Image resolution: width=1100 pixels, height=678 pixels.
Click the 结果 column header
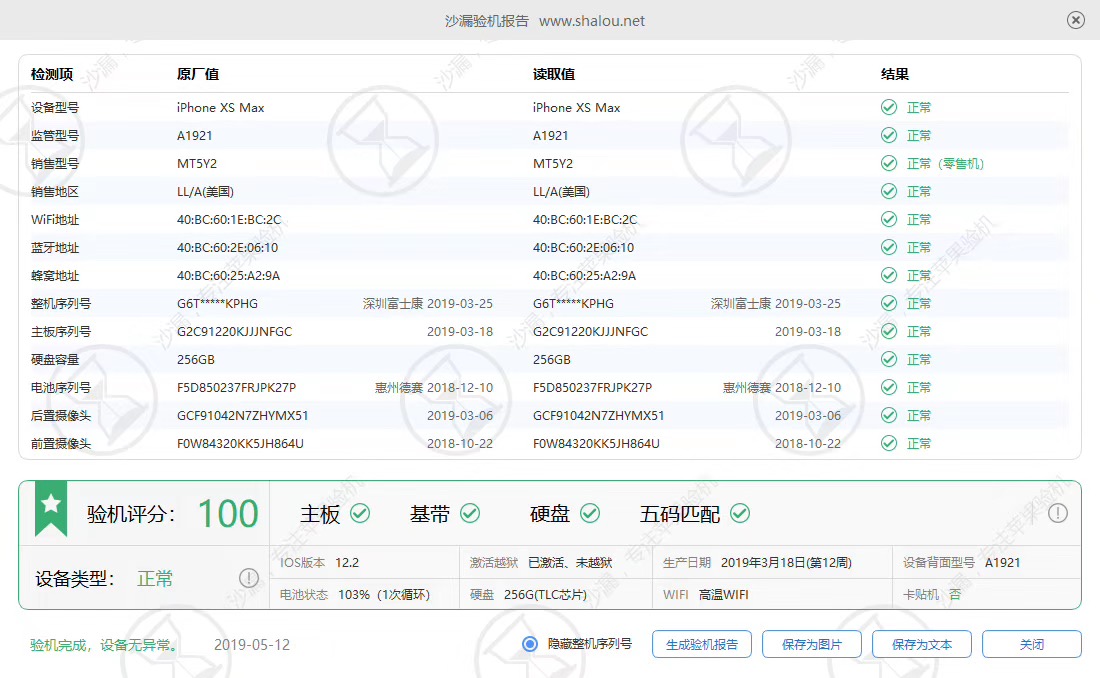(894, 74)
